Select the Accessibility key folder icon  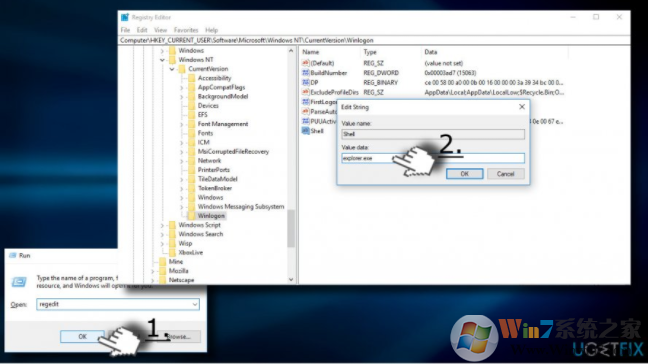tap(192, 78)
